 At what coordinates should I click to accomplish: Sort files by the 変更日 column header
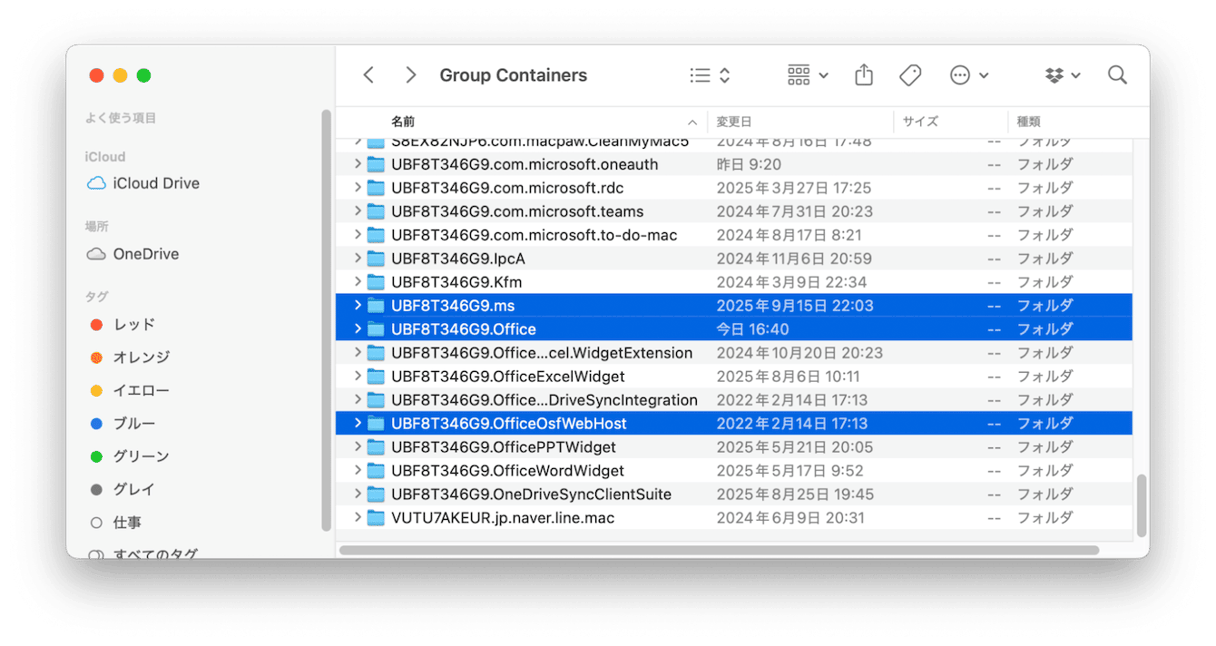[x=734, y=121]
